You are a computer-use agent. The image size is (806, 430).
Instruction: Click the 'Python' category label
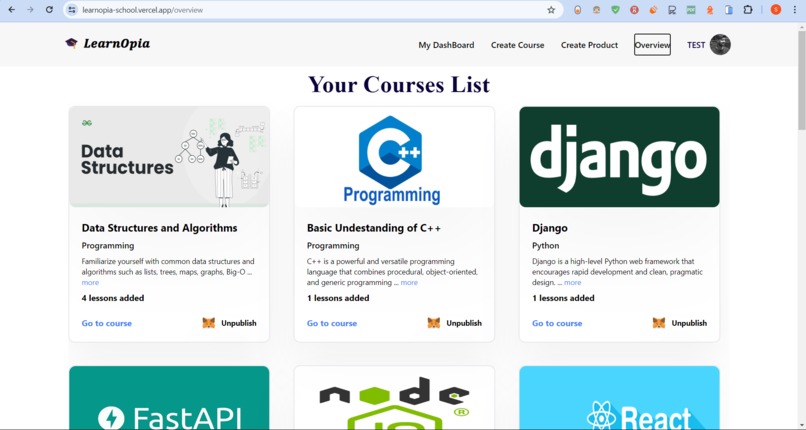(545, 246)
